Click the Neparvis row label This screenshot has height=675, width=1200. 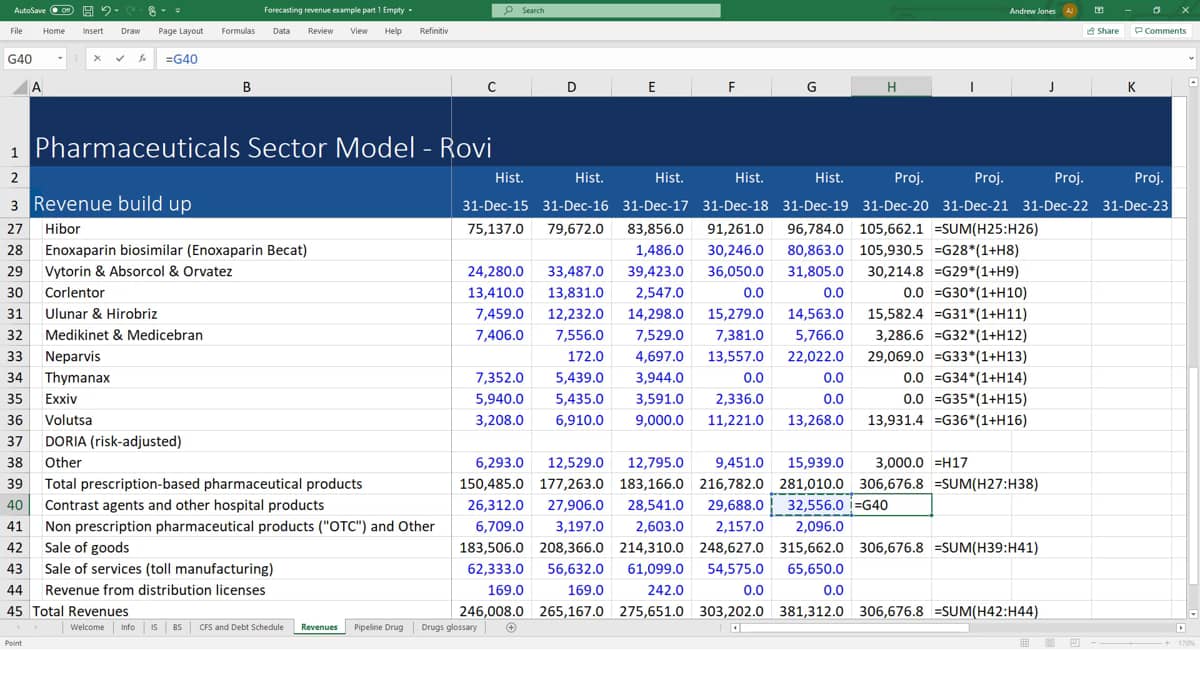[x=72, y=356]
